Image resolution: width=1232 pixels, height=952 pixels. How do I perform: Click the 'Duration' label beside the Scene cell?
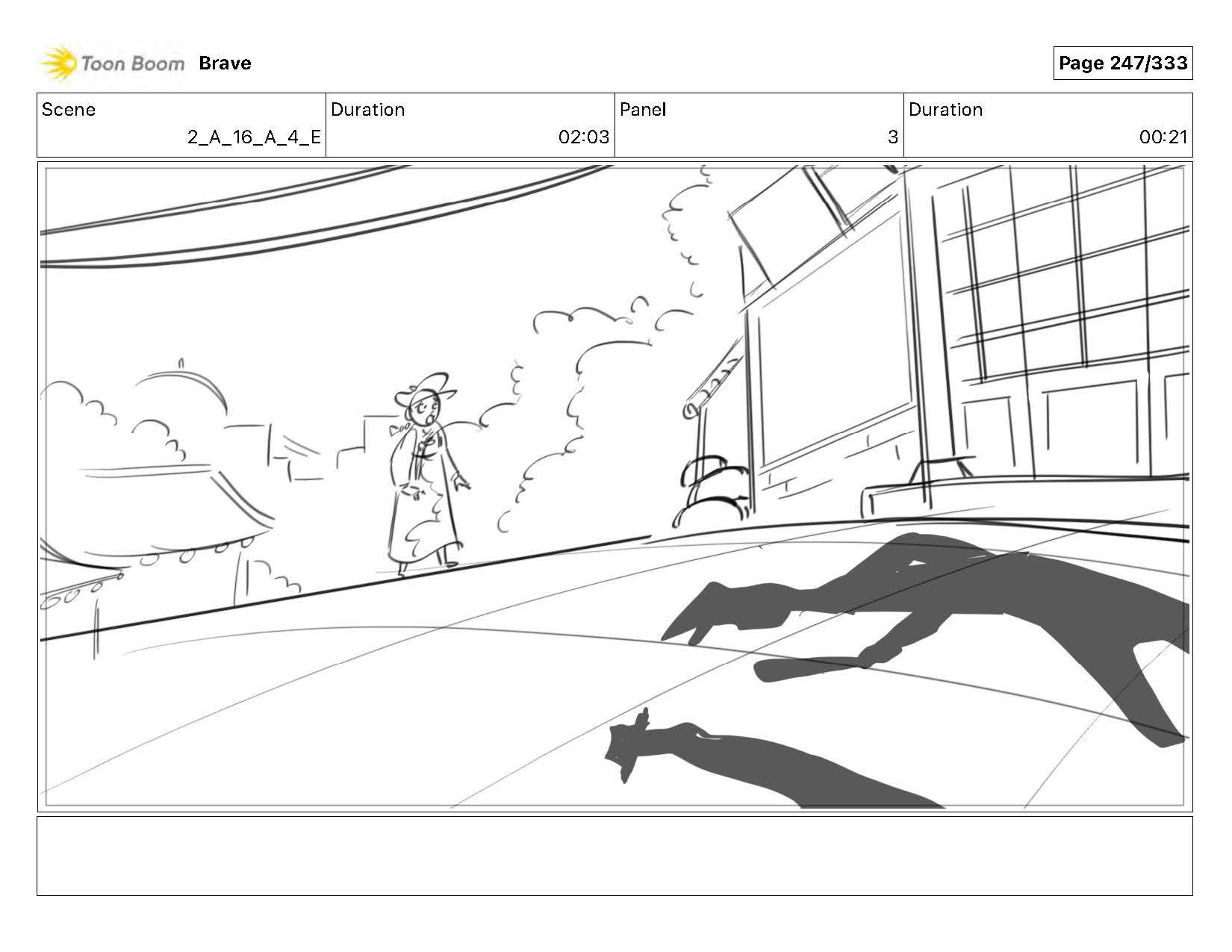coord(367,110)
